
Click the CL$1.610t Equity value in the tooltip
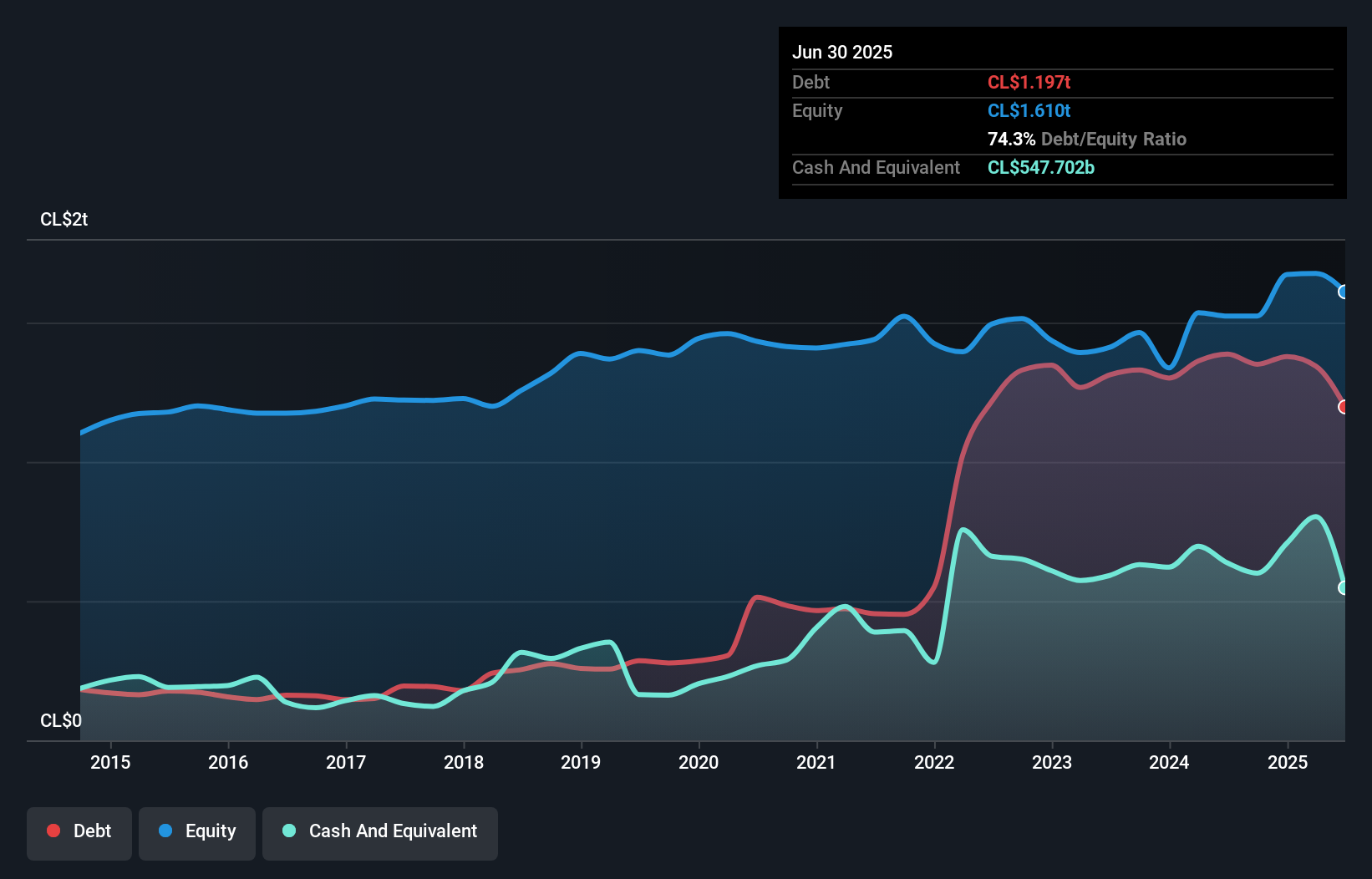[1029, 110]
